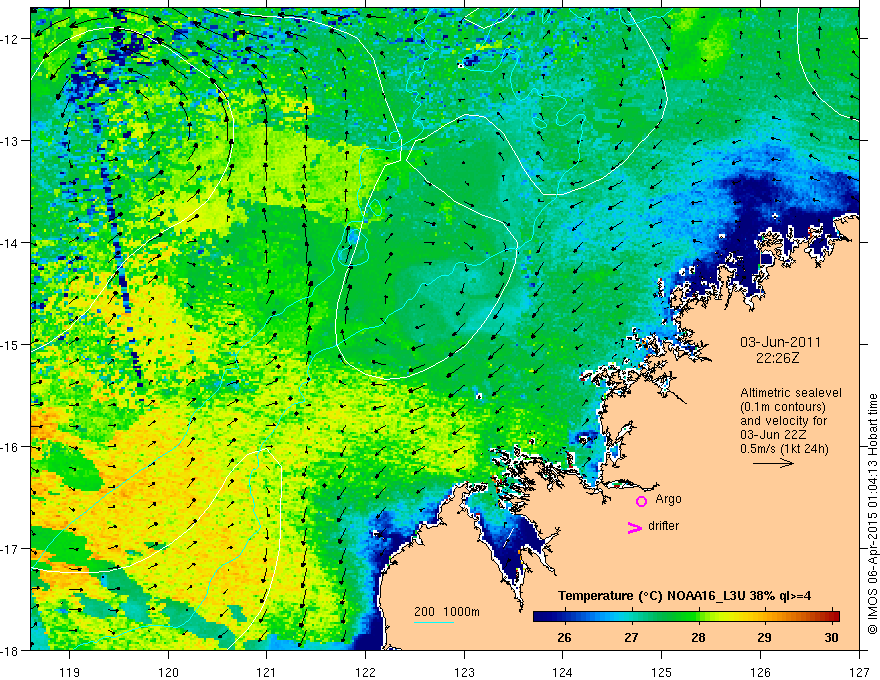Click the -13 latitude axis label
The width and height of the screenshot is (880, 680).
pyautogui.click(x=11, y=141)
